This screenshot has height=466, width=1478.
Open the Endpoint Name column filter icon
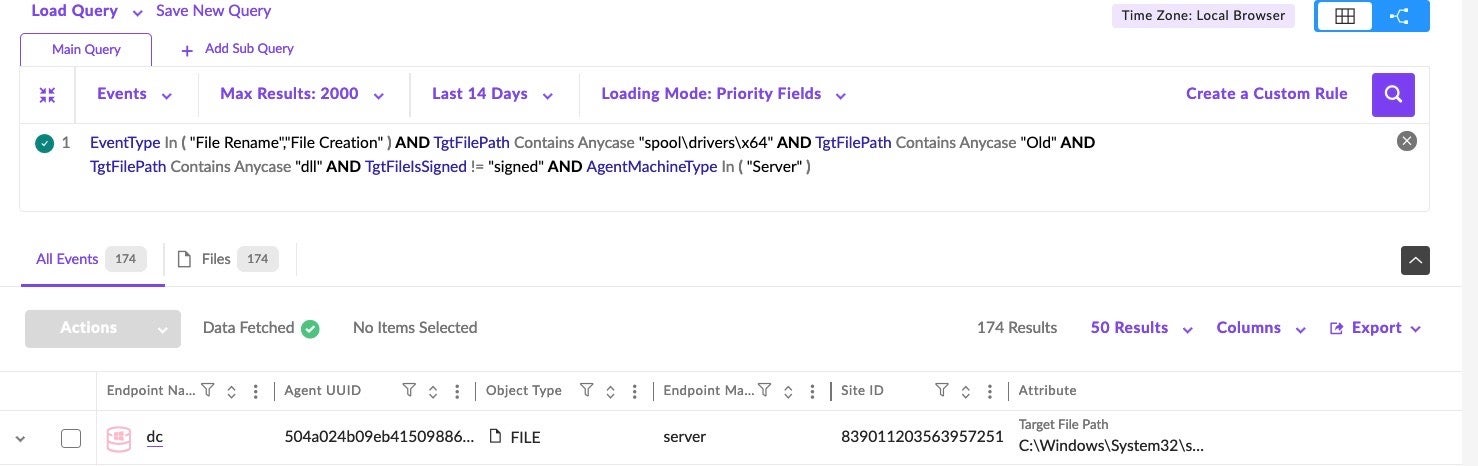click(x=208, y=391)
